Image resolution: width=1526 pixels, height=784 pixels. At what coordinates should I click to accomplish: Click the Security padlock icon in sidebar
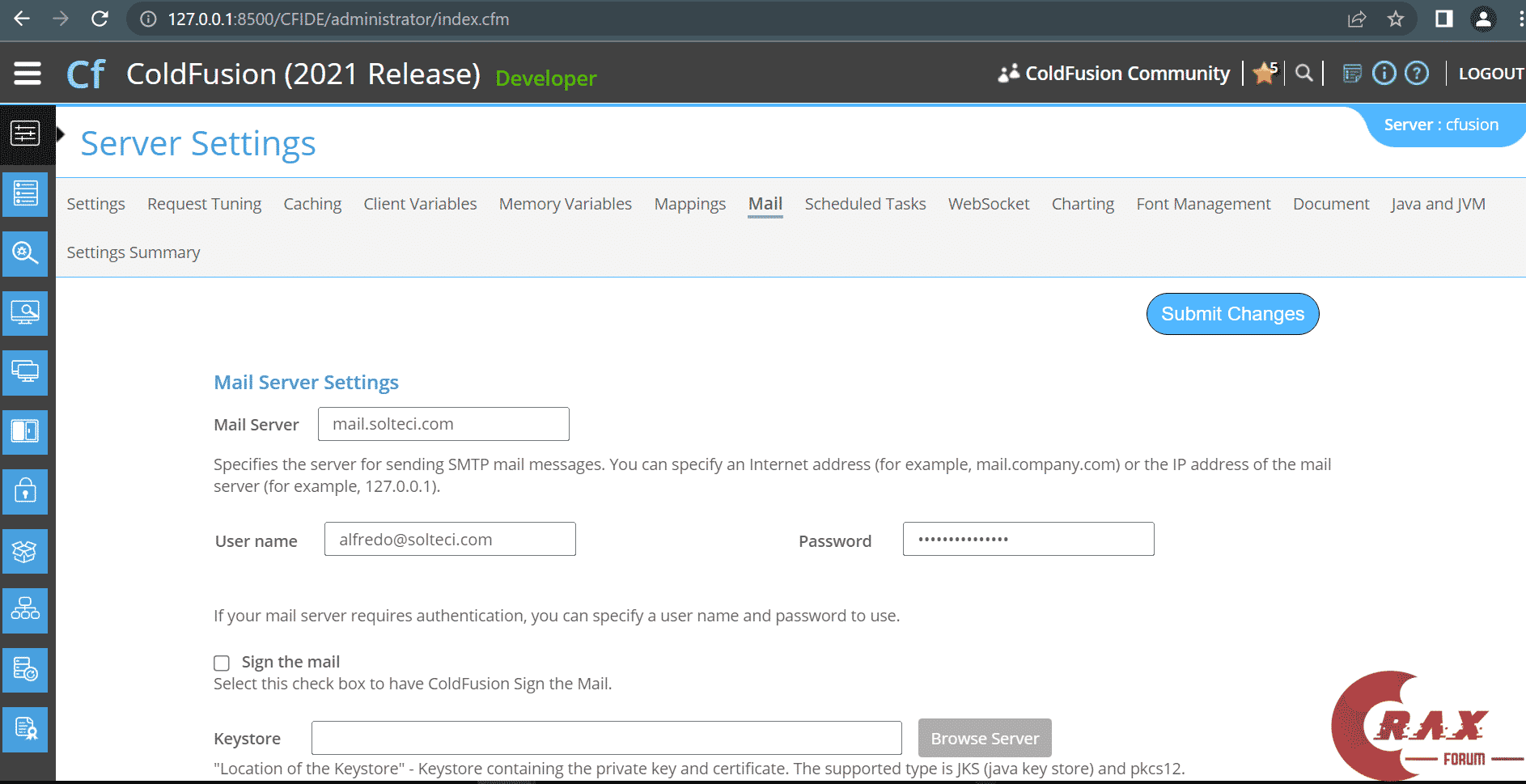point(25,491)
